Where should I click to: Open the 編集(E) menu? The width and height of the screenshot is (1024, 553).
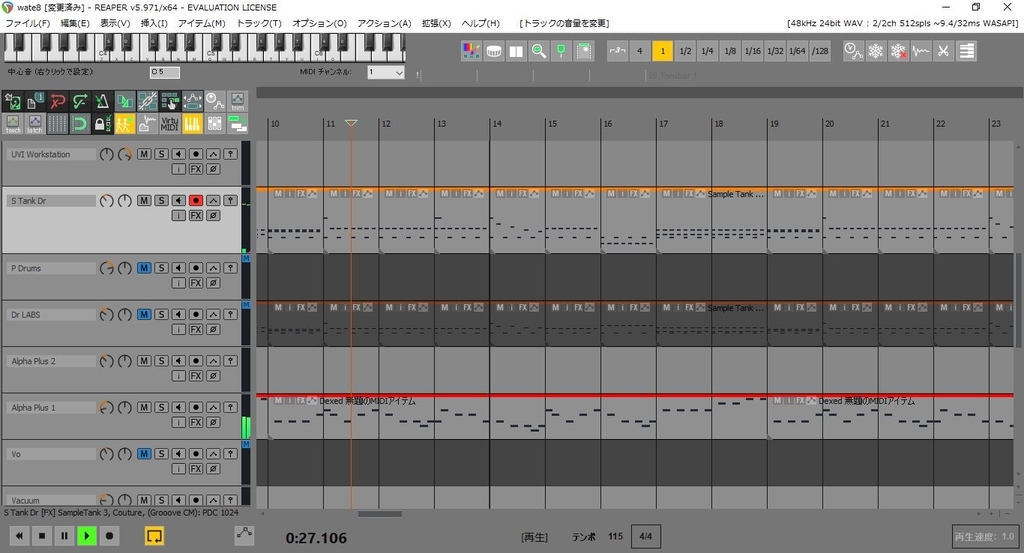coord(74,23)
